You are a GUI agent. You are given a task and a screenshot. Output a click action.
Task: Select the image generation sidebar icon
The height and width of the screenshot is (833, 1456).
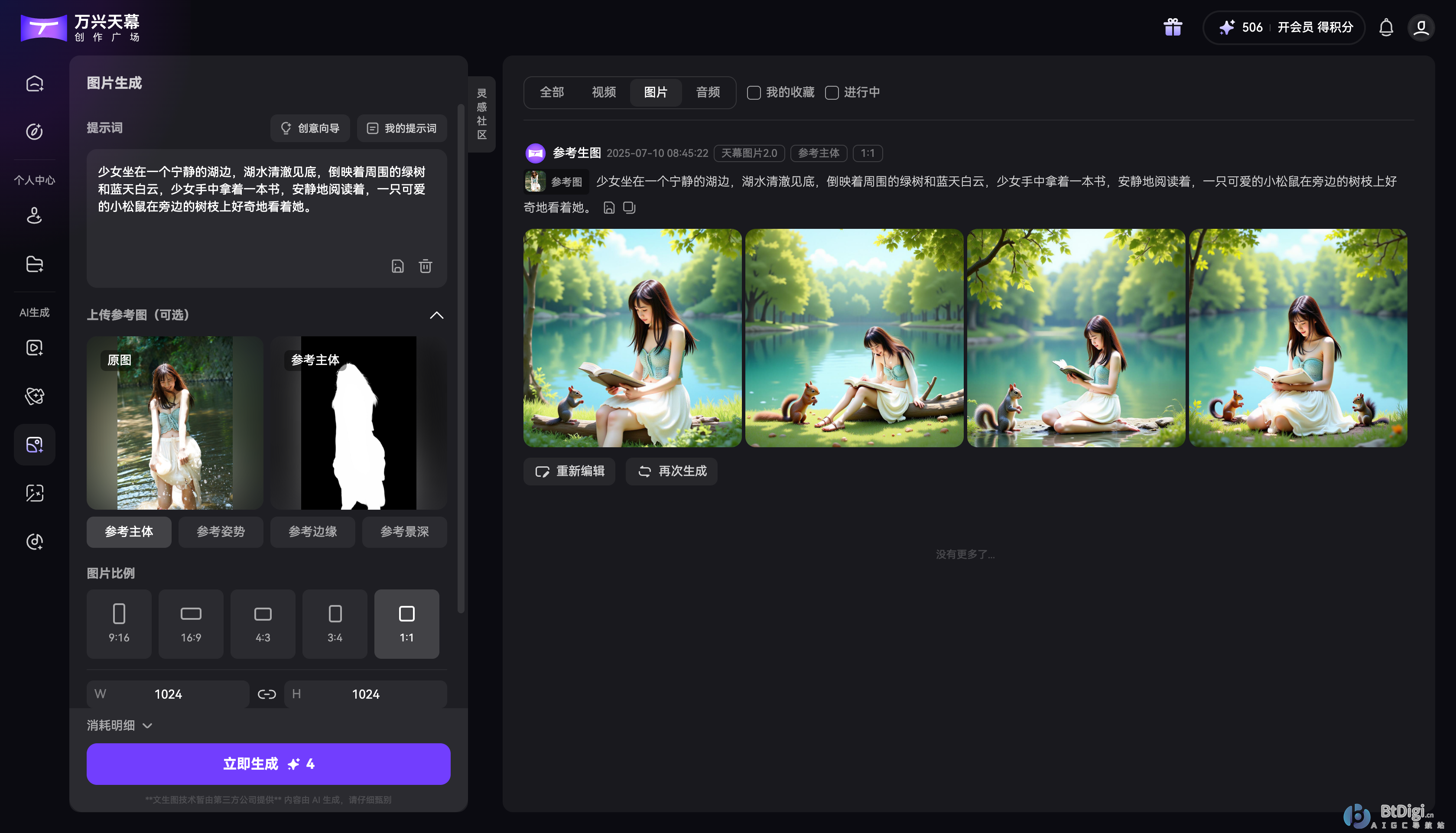(x=34, y=445)
